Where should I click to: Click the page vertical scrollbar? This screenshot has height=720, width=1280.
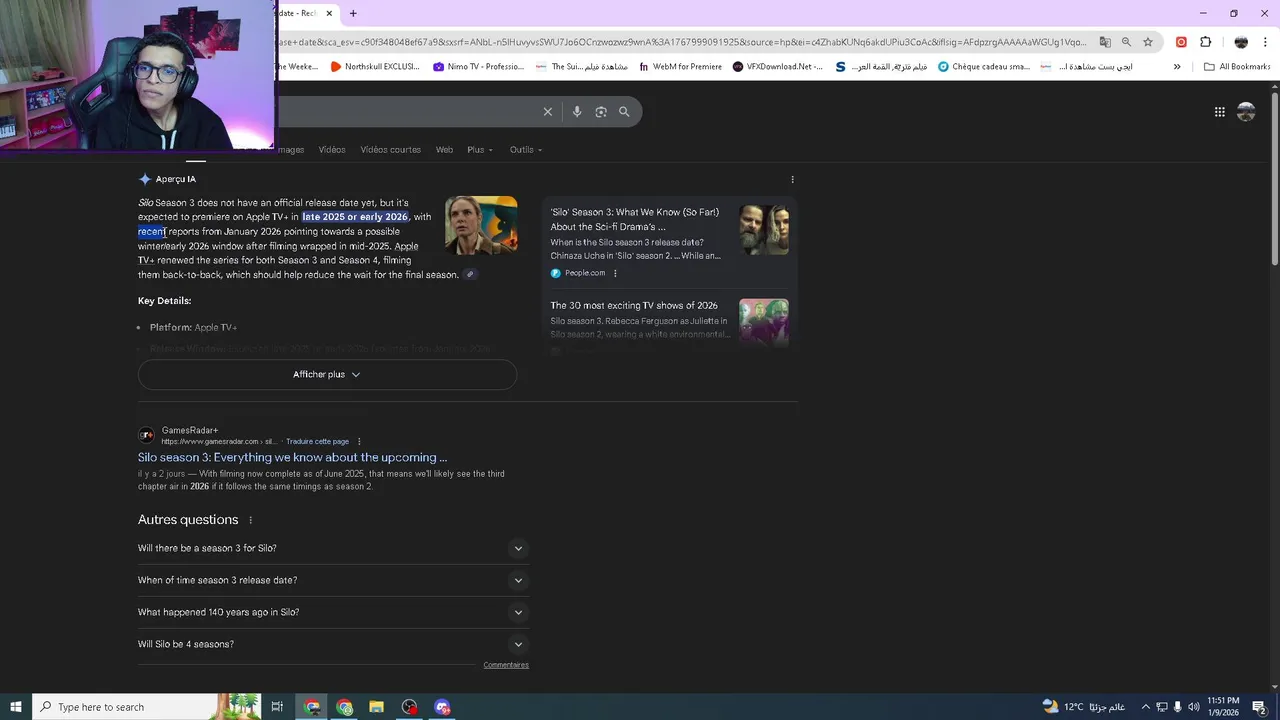click(1275, 178)
